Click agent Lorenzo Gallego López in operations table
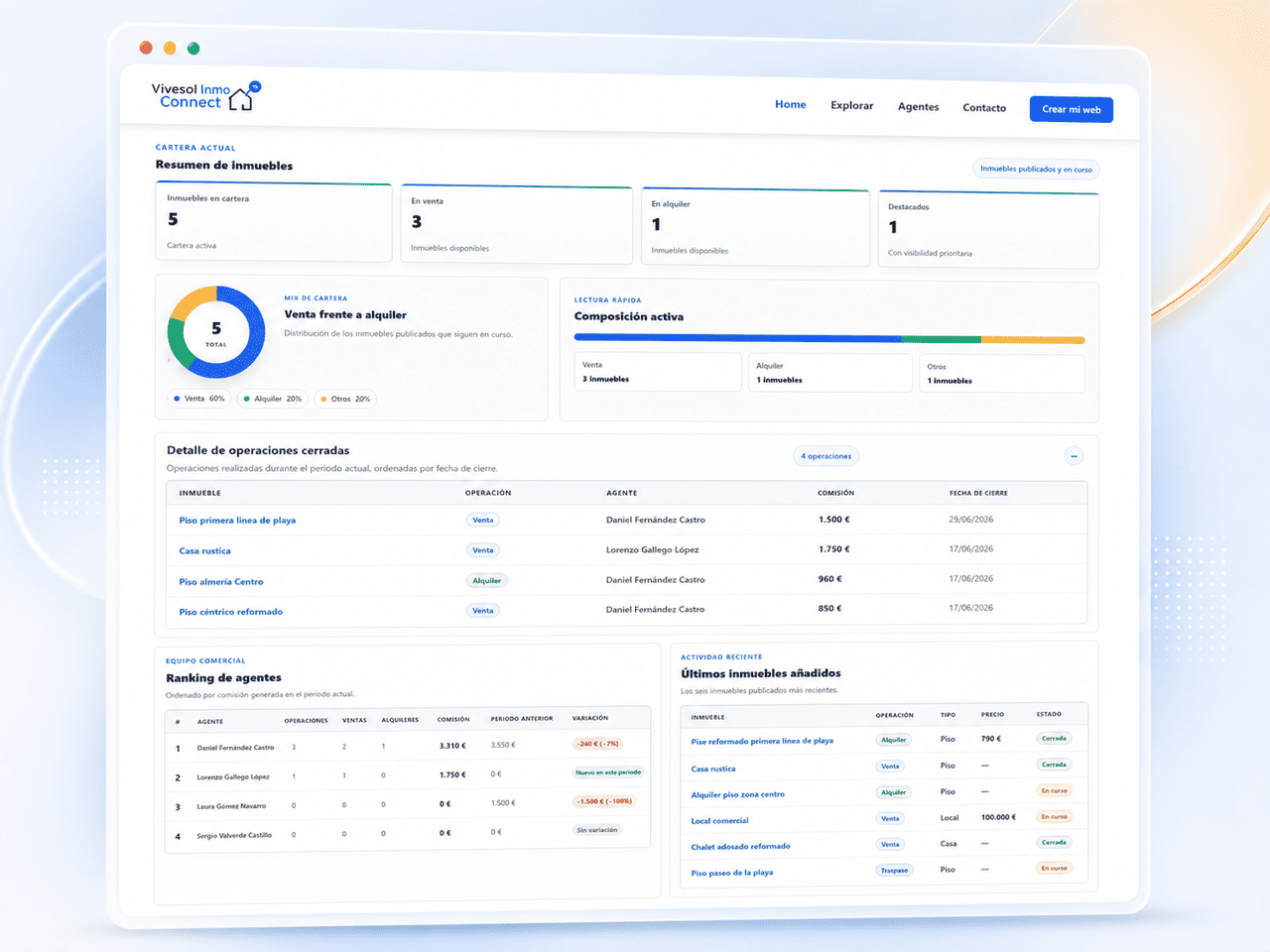 tap(652, 549)
